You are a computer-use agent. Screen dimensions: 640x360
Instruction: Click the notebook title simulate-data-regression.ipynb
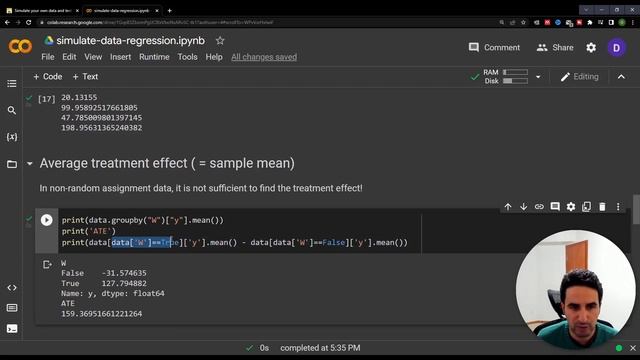click(x=131, y=41)
